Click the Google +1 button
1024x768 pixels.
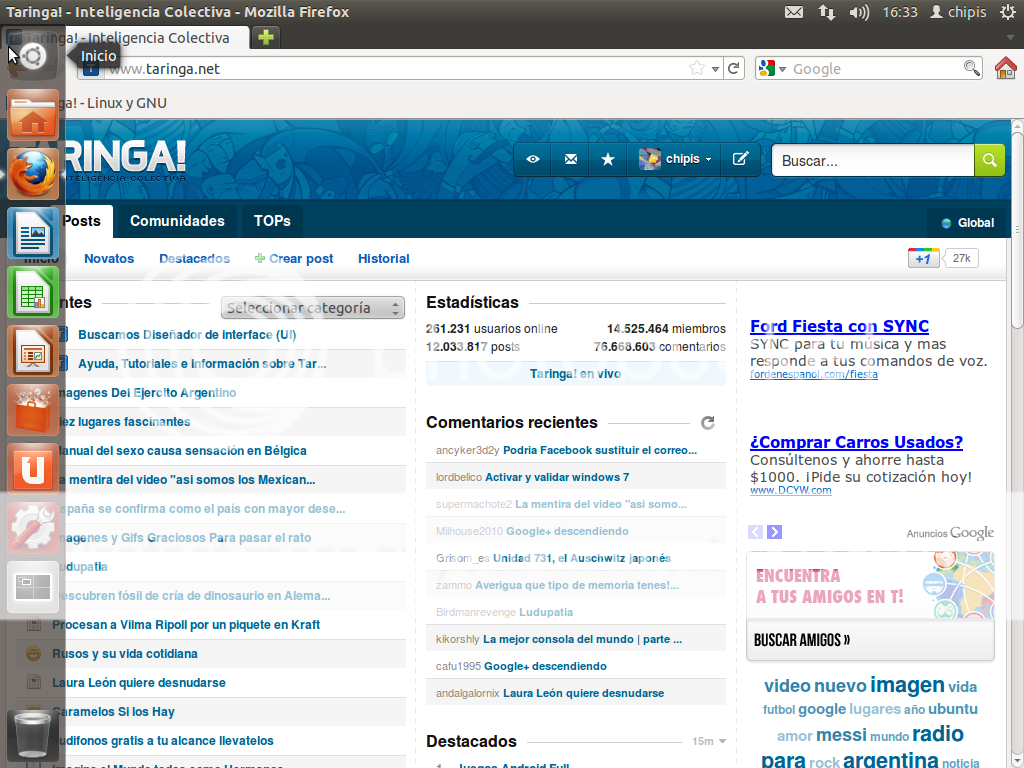click(x=923, y=259)
